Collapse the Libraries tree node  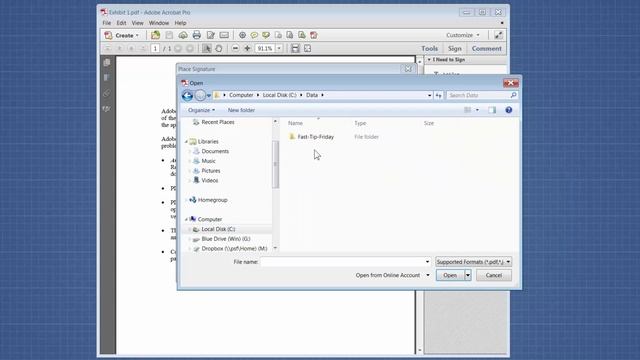coord(186,142)
